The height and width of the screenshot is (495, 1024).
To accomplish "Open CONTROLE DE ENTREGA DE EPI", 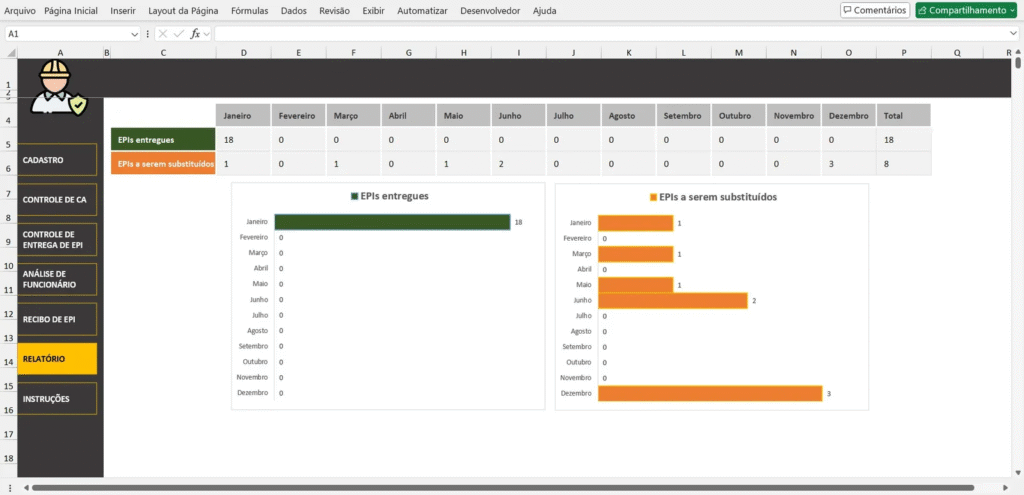I will coord(57,240).
